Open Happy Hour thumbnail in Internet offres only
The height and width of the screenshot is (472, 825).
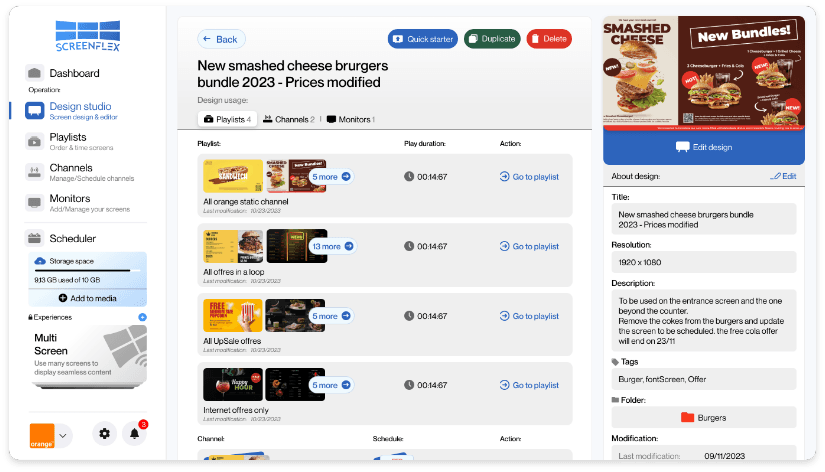(x=233, y=385)
